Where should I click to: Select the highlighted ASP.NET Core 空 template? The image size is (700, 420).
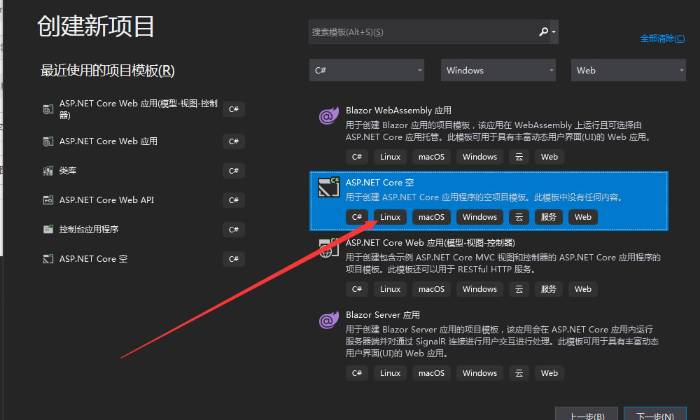click(489, 201)
